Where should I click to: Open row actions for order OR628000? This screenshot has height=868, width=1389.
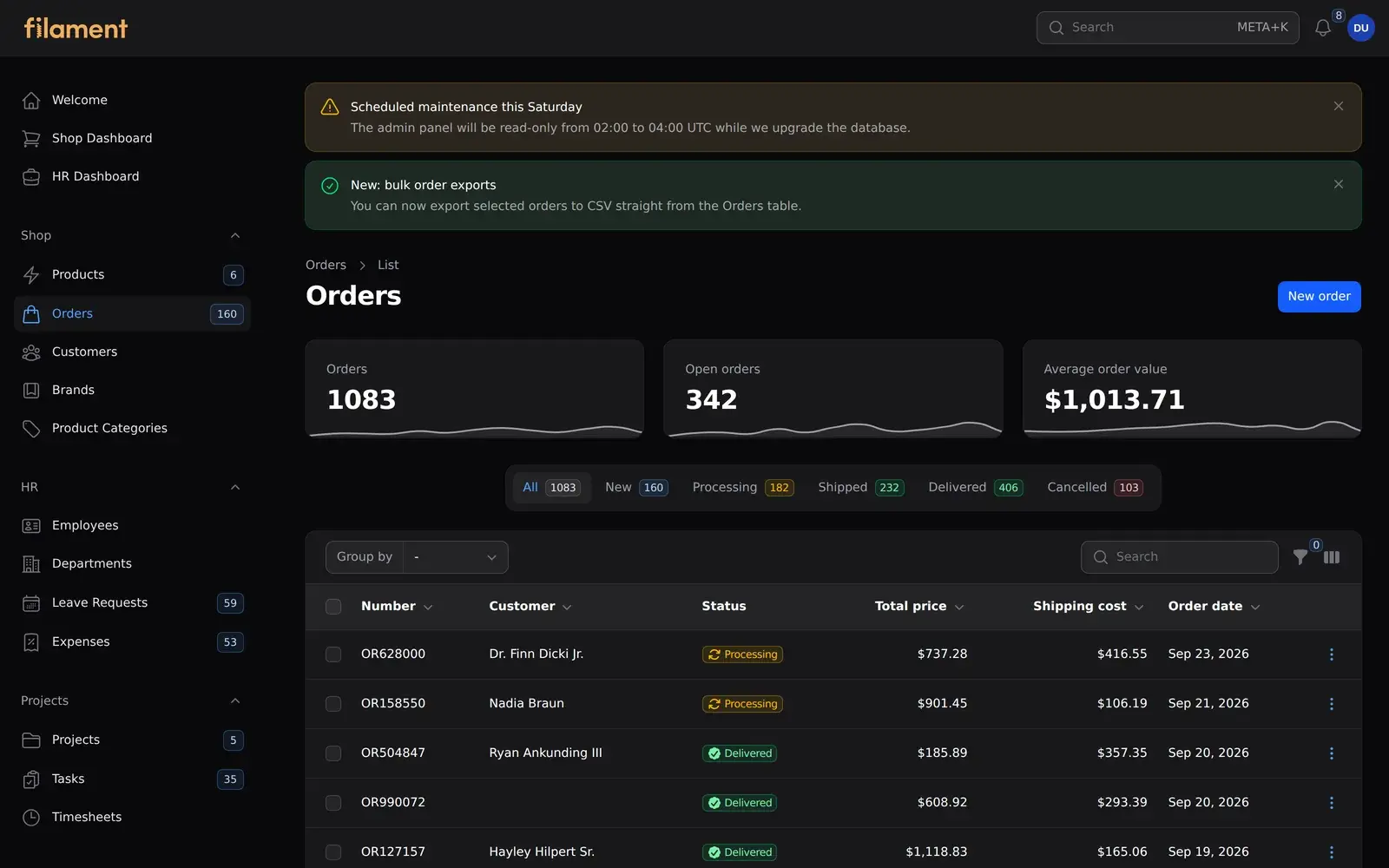pyautogui.click(x=1331, y=654)
